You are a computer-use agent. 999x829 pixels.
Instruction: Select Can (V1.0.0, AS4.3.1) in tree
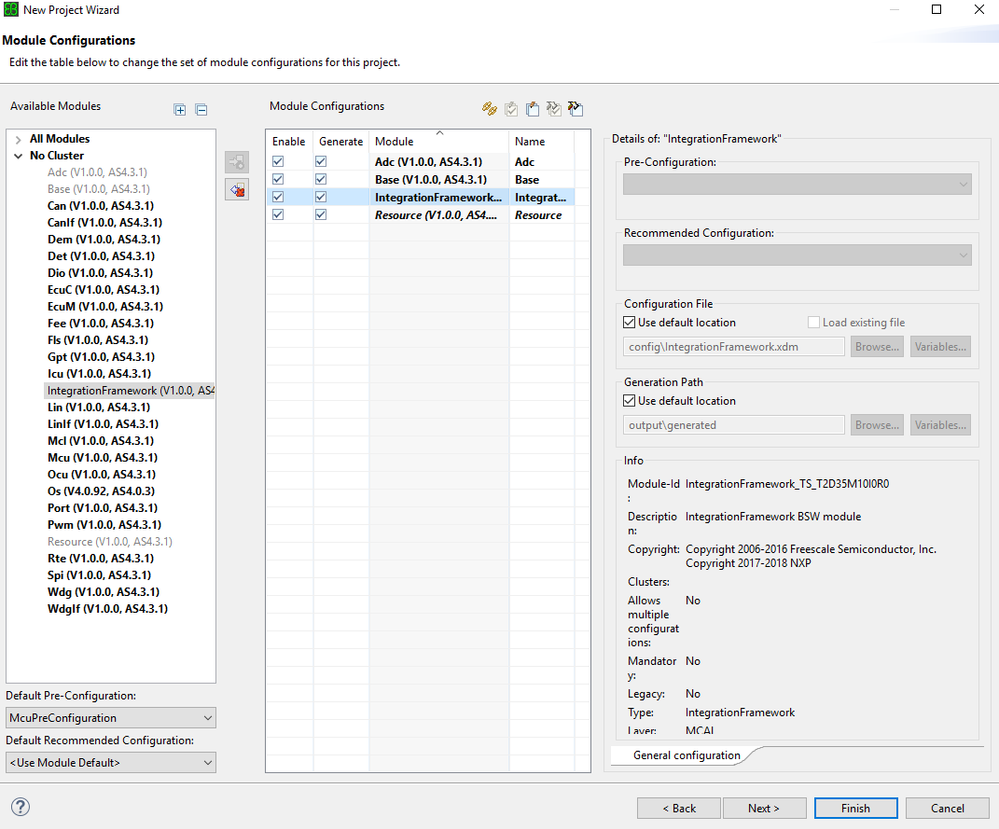click(x=101, y=206)
